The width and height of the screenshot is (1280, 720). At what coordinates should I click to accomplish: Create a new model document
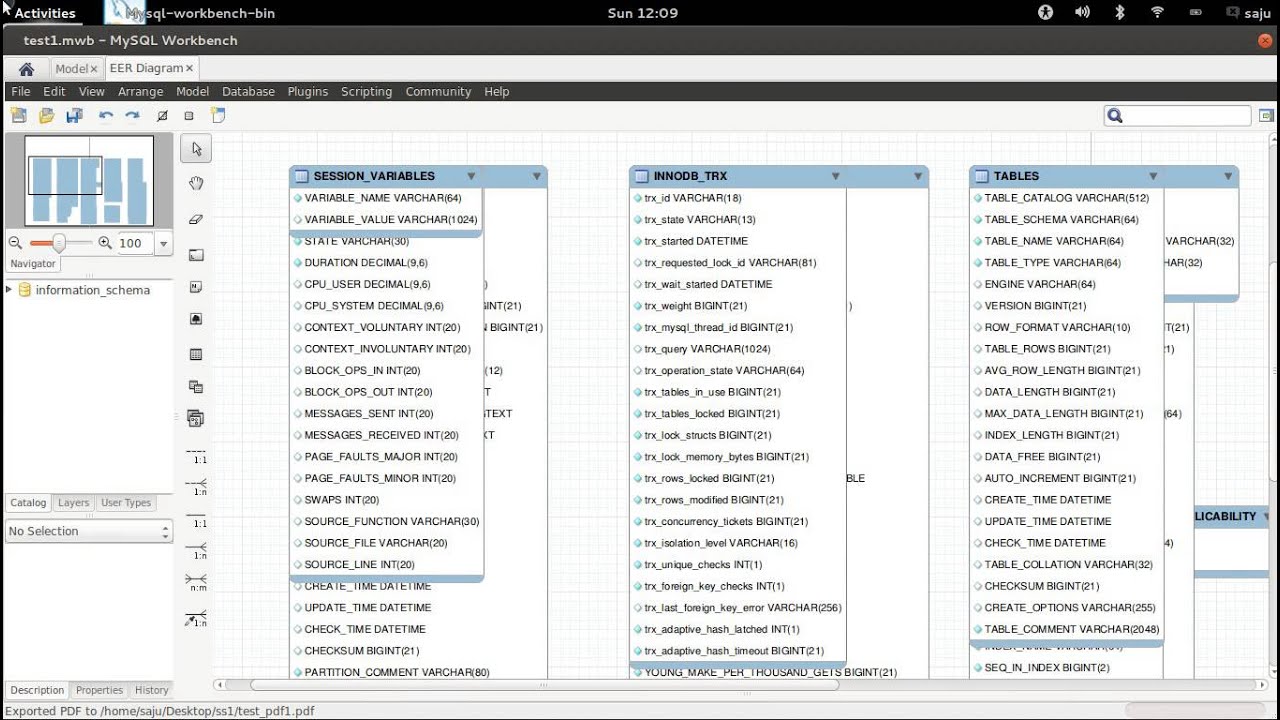[18, 116]
